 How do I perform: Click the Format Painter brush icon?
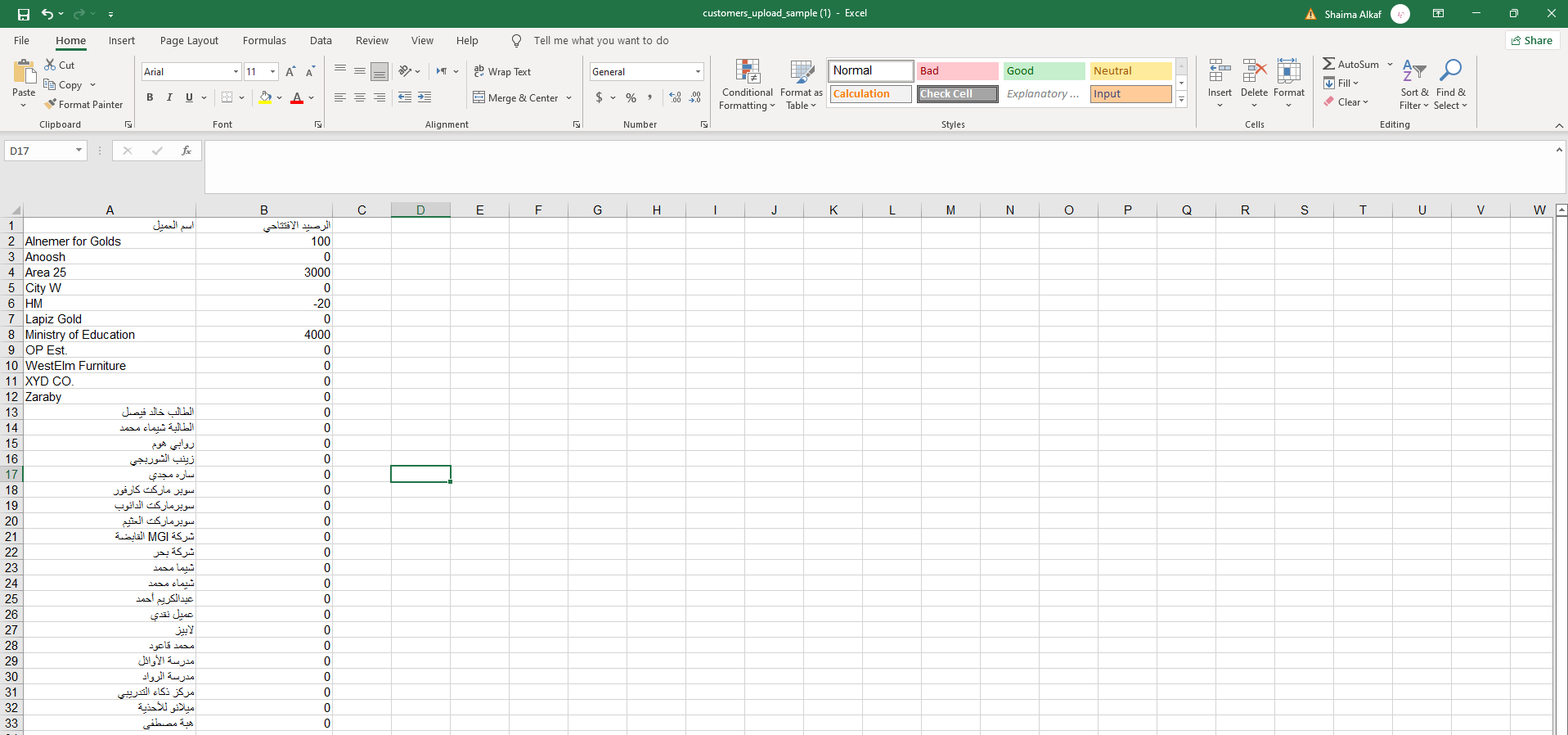tap(51, 104)
